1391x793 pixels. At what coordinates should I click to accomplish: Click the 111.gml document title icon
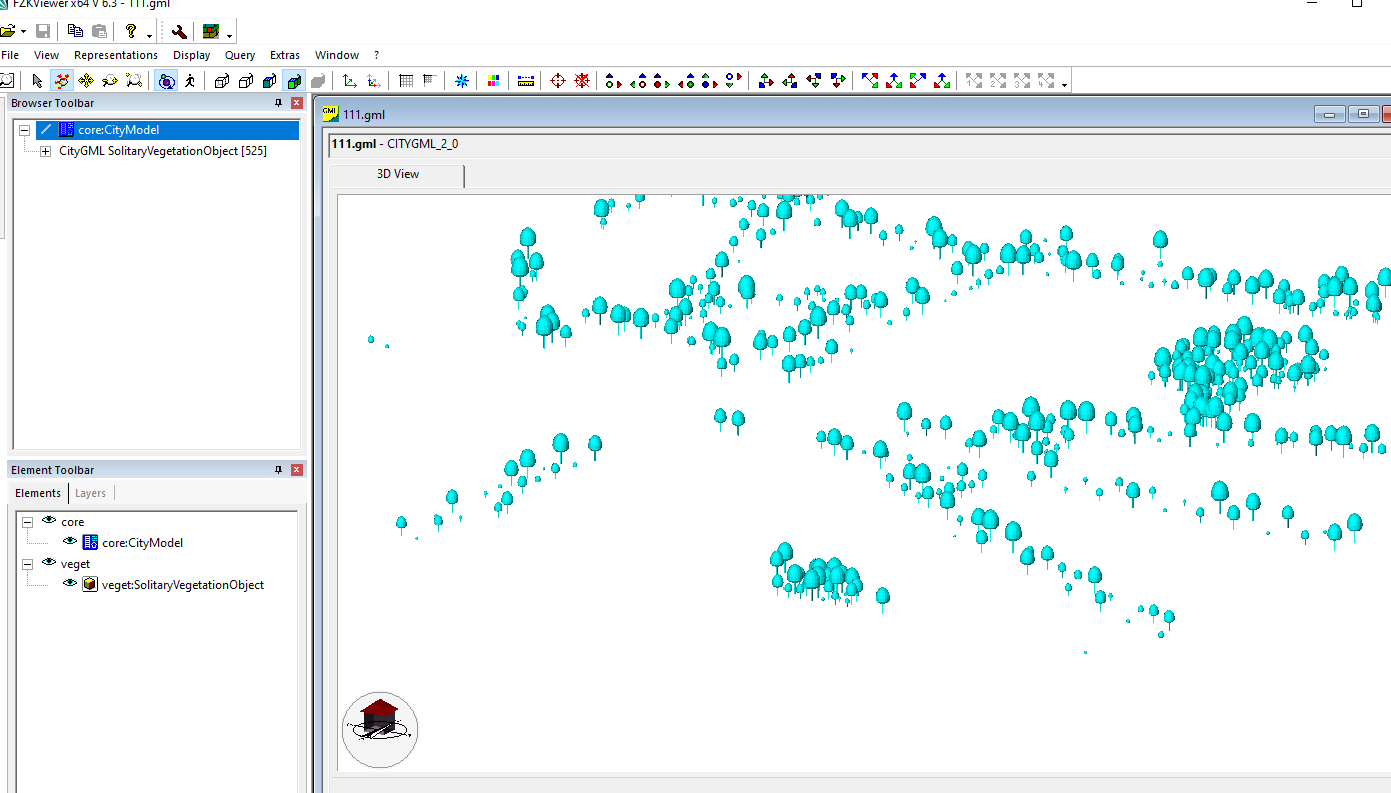tap(331, 114)
